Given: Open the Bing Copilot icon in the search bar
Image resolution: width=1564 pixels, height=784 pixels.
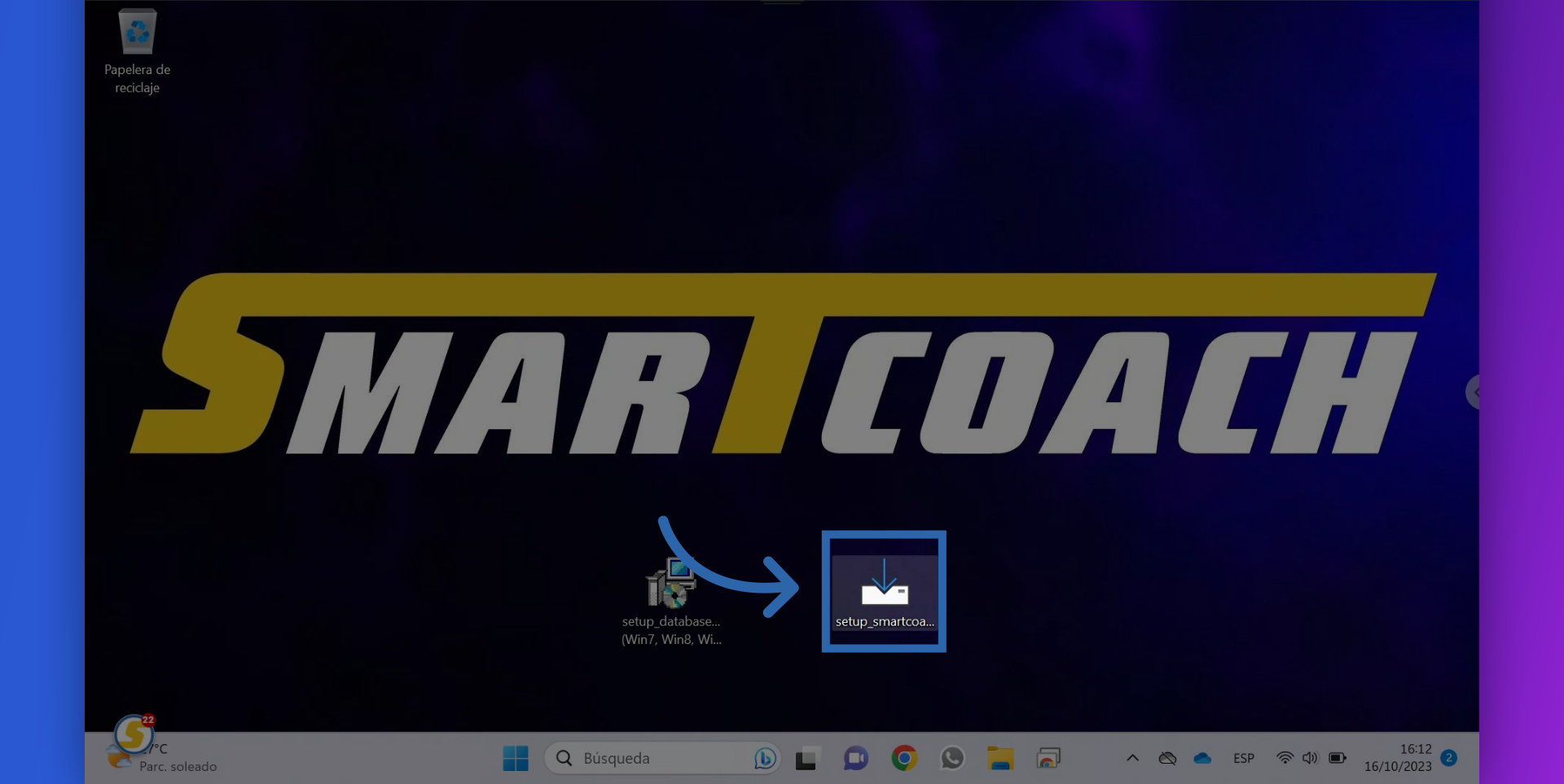Looking at the screenshot, I should 764,758.
